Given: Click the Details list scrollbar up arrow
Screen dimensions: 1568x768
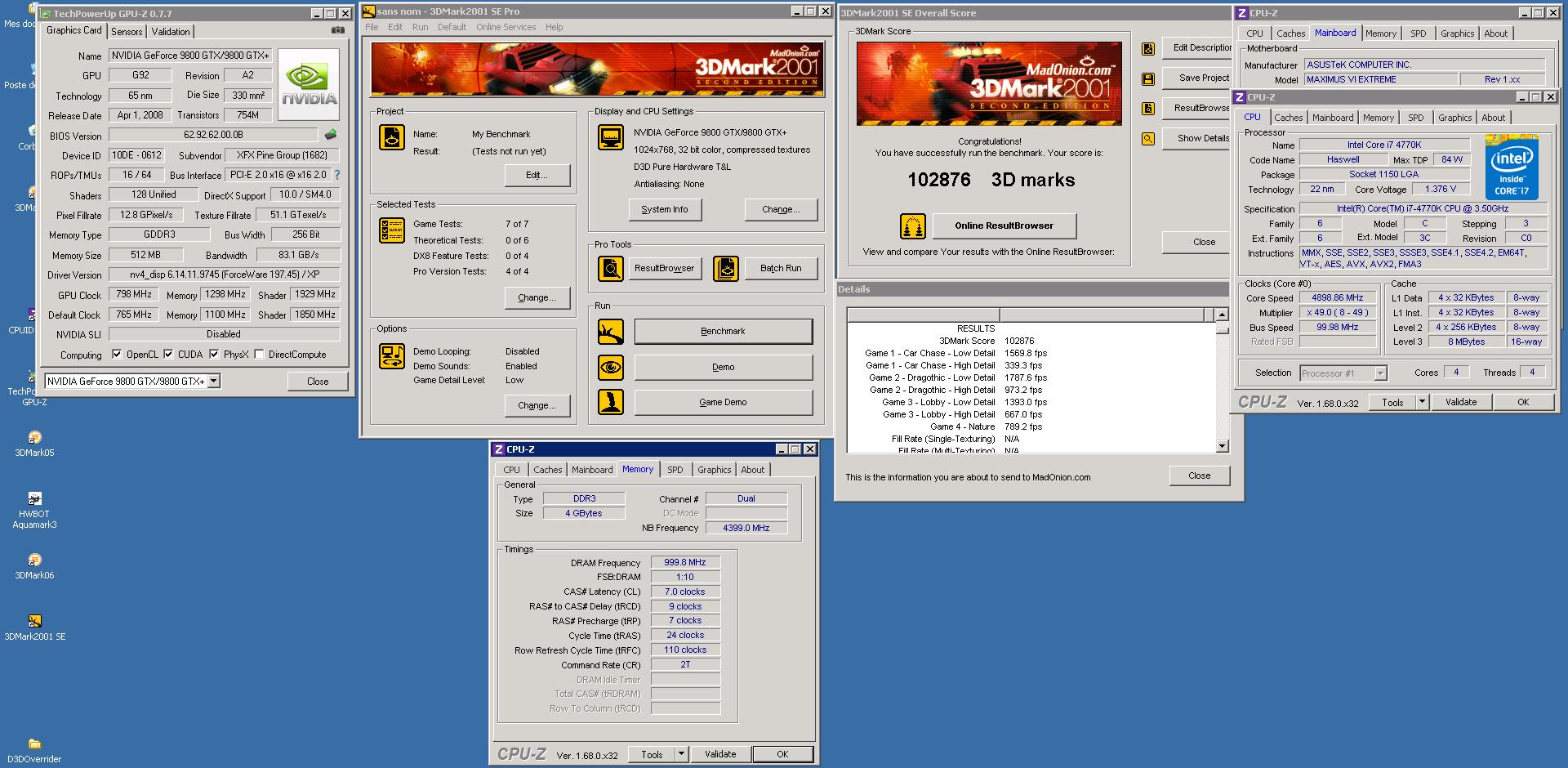Looking at the screenshot, I should tap(1222, 315).
